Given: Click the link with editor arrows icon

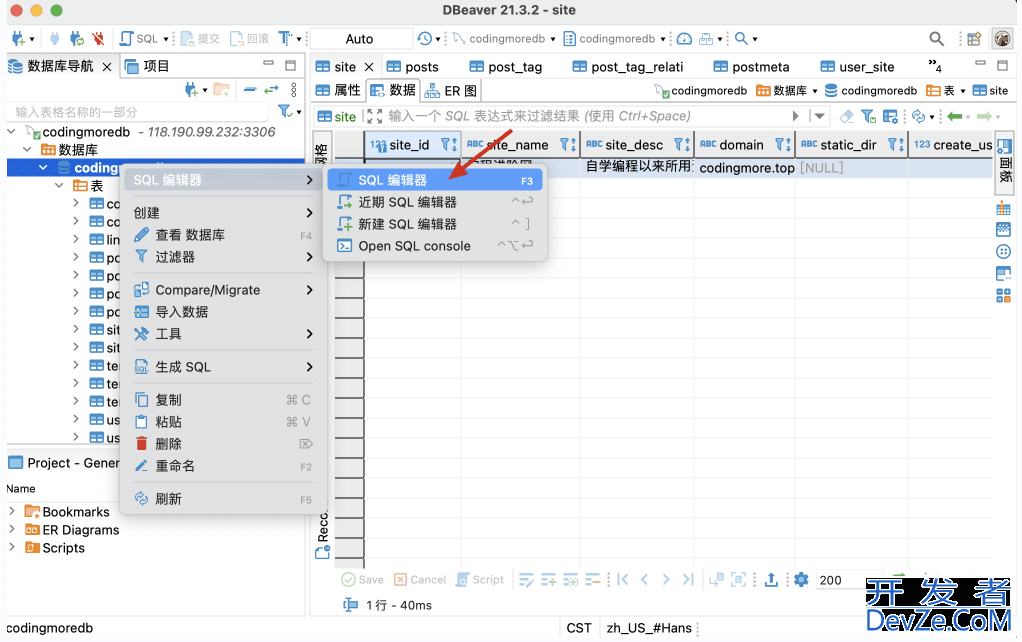Looking at the screenshot, I should click(x=271, y=89).
